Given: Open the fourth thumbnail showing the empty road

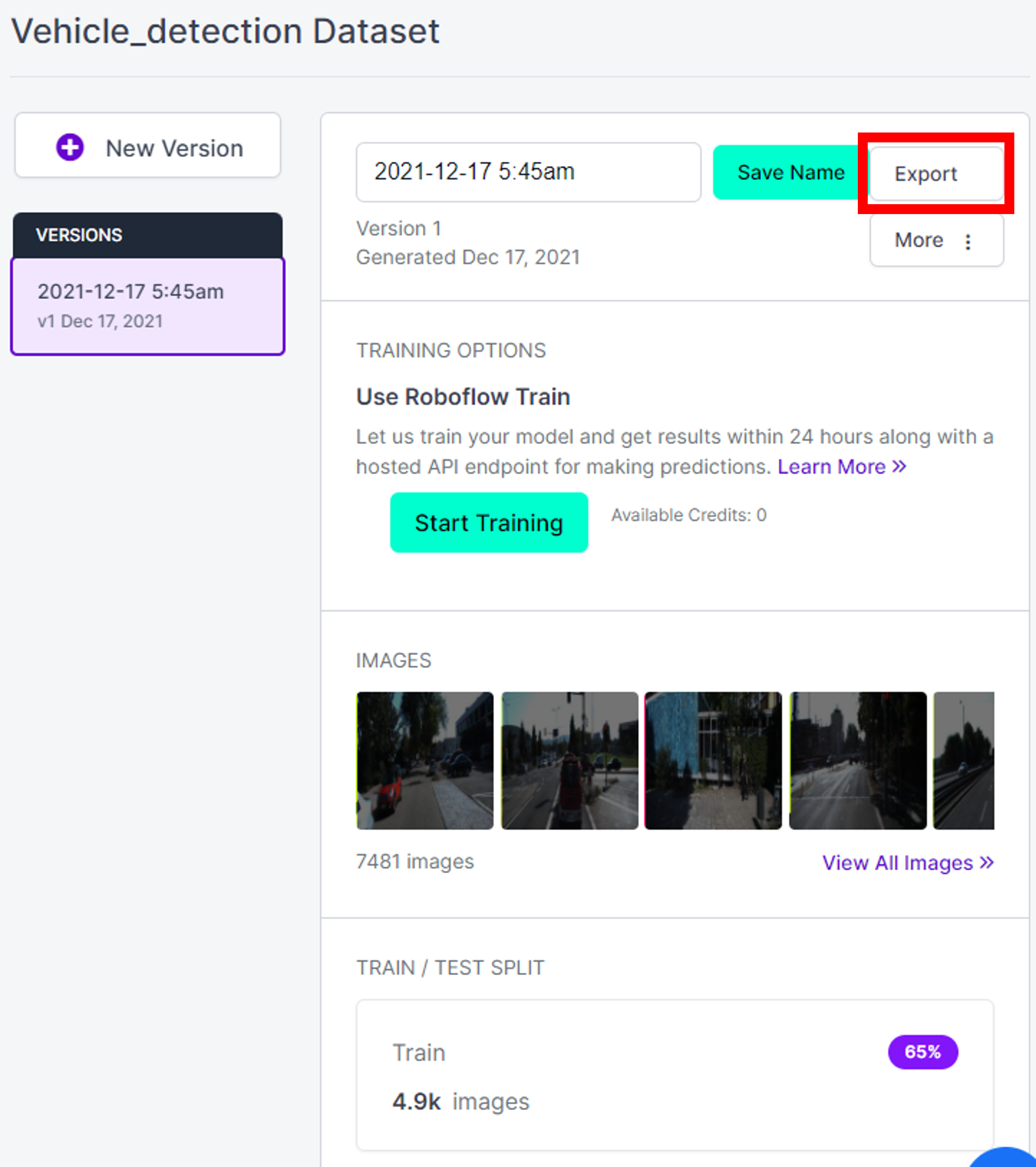Looking at the screenshot, I should coord(858,761).
